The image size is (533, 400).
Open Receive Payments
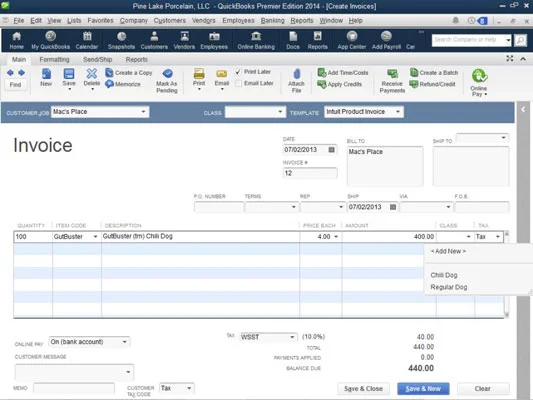coord(392,81)
